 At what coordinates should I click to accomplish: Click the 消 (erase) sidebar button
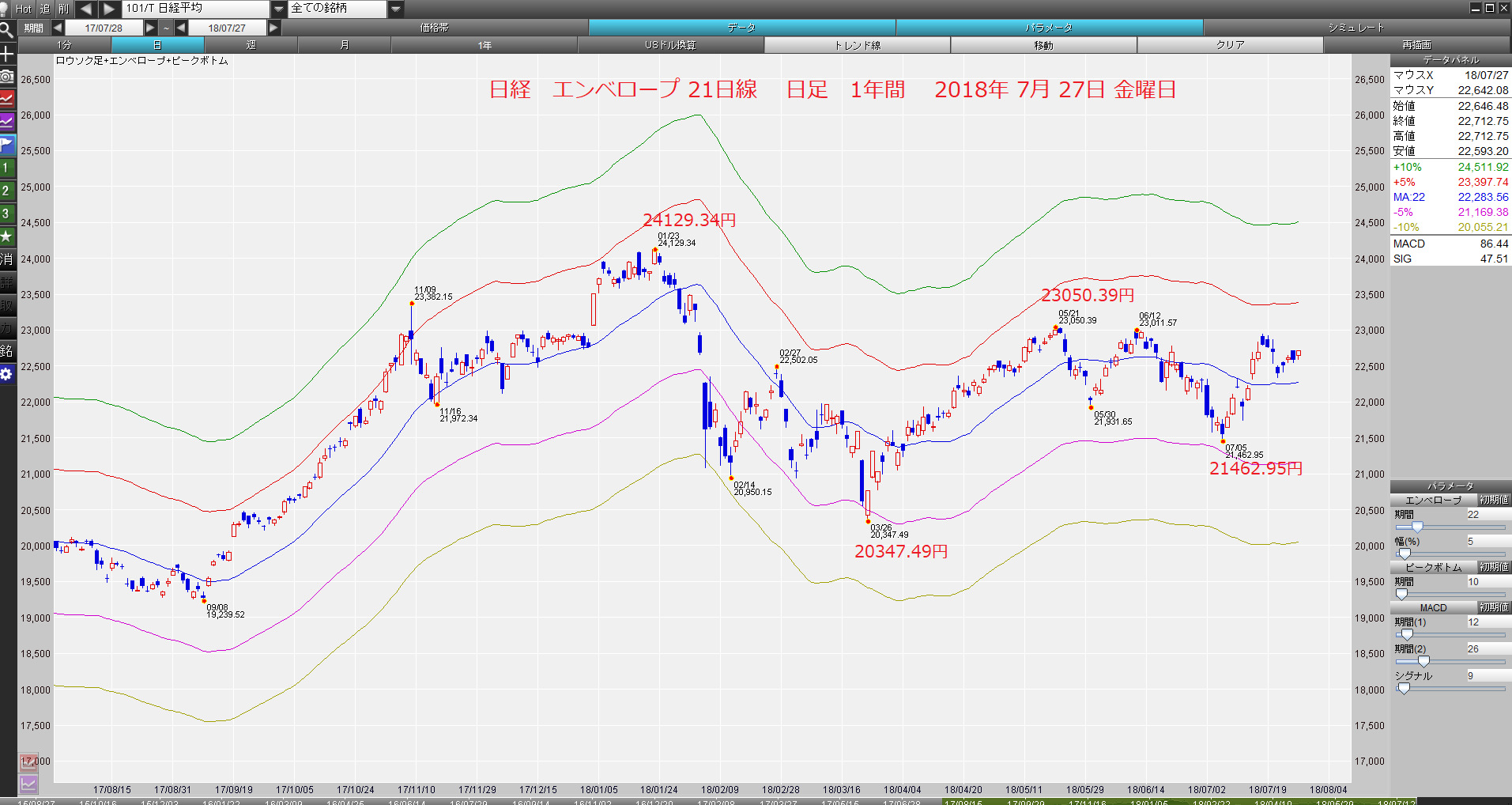click(x=7, y=259)
